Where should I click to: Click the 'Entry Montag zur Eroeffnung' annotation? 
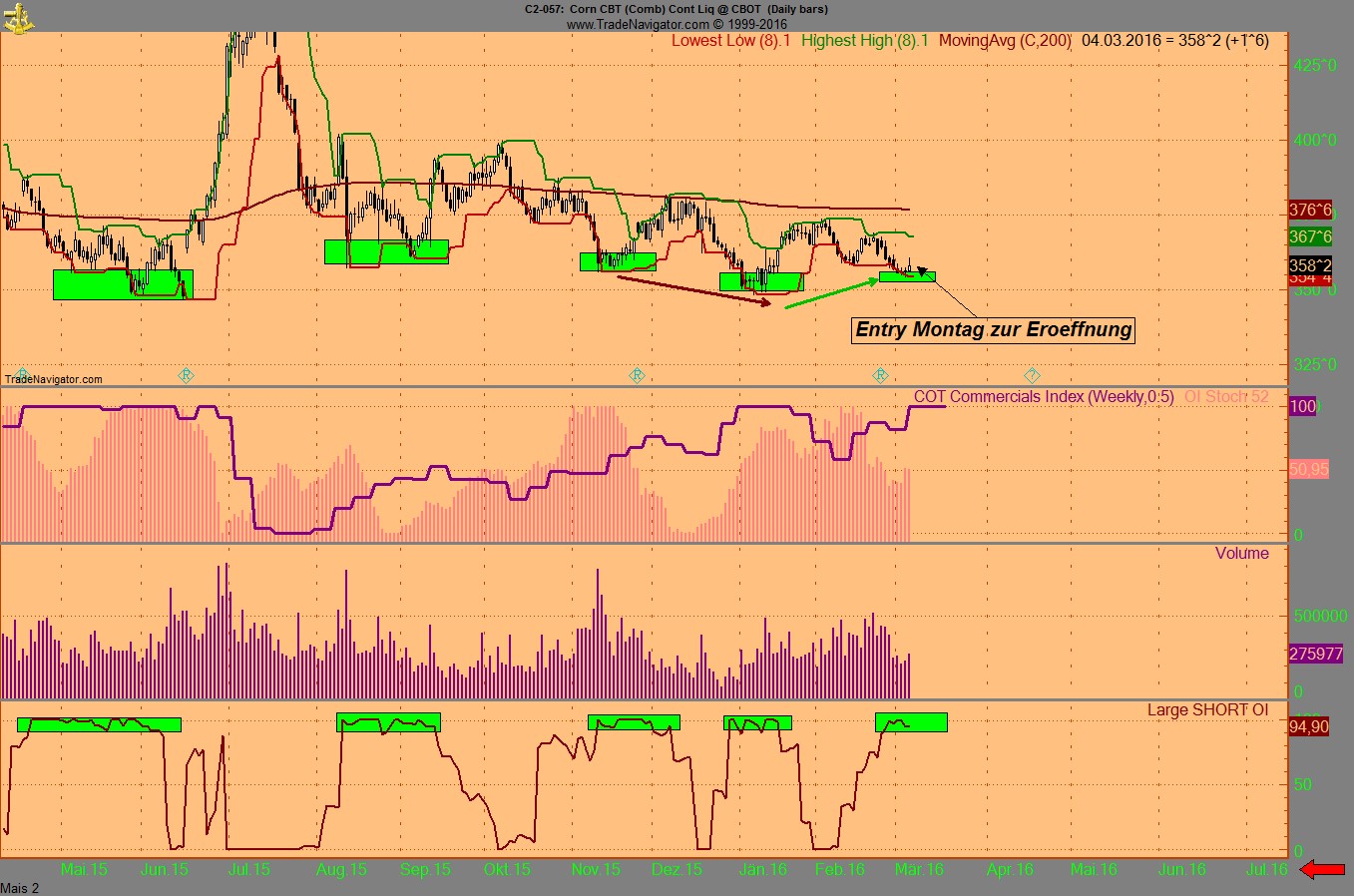[x=994, y=329]
